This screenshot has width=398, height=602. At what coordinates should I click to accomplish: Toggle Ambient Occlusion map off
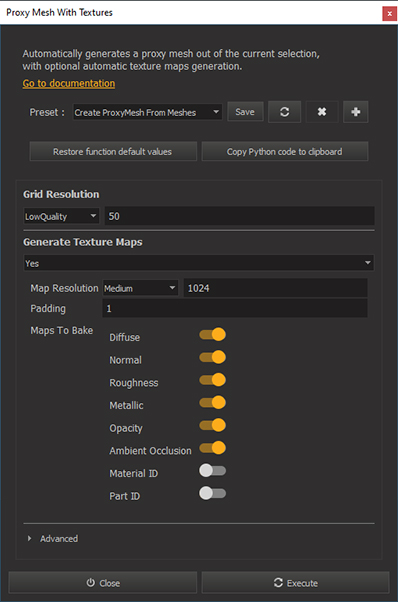(212, 448)
